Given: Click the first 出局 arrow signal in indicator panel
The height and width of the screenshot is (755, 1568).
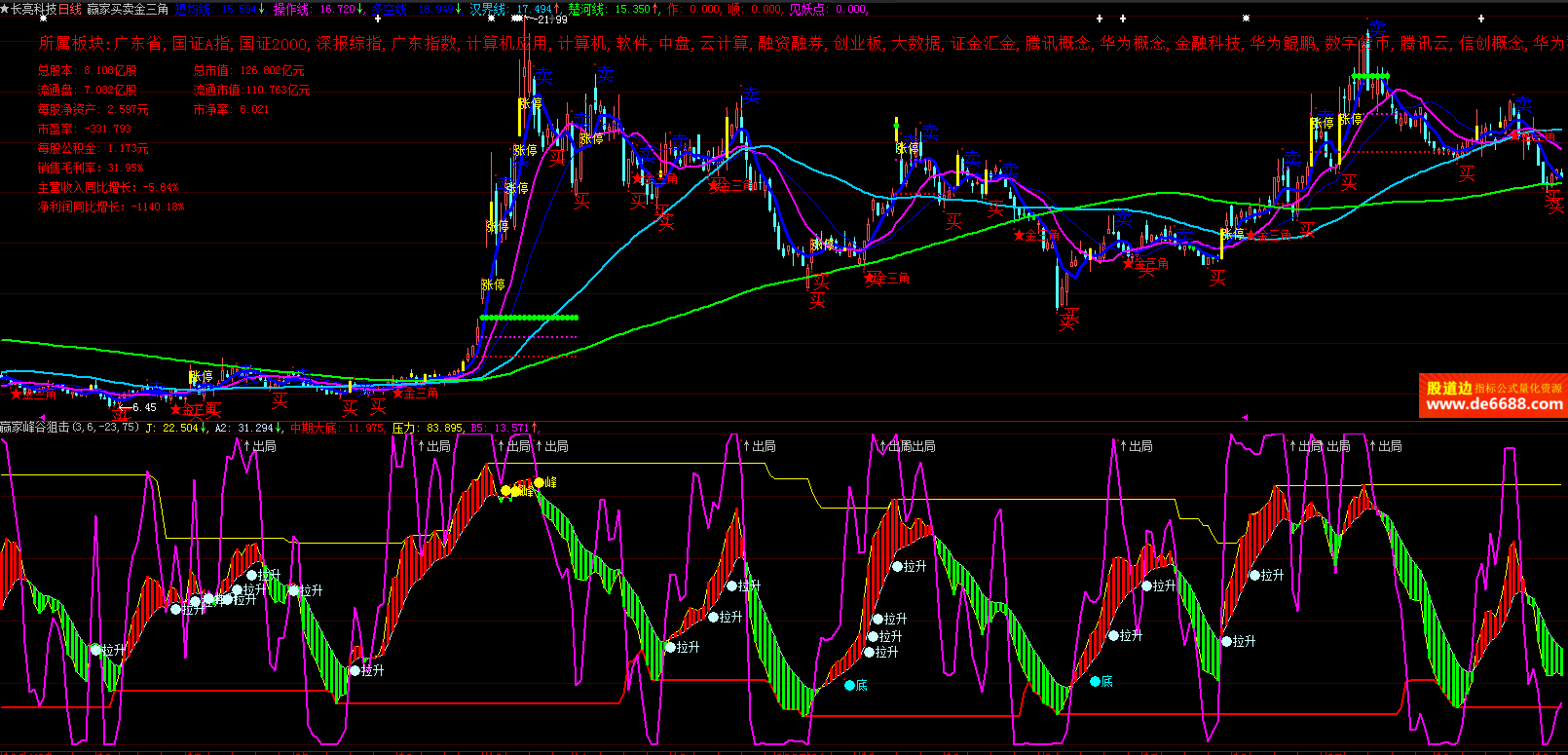Looking at the screenshot, I should click(259, 446).
